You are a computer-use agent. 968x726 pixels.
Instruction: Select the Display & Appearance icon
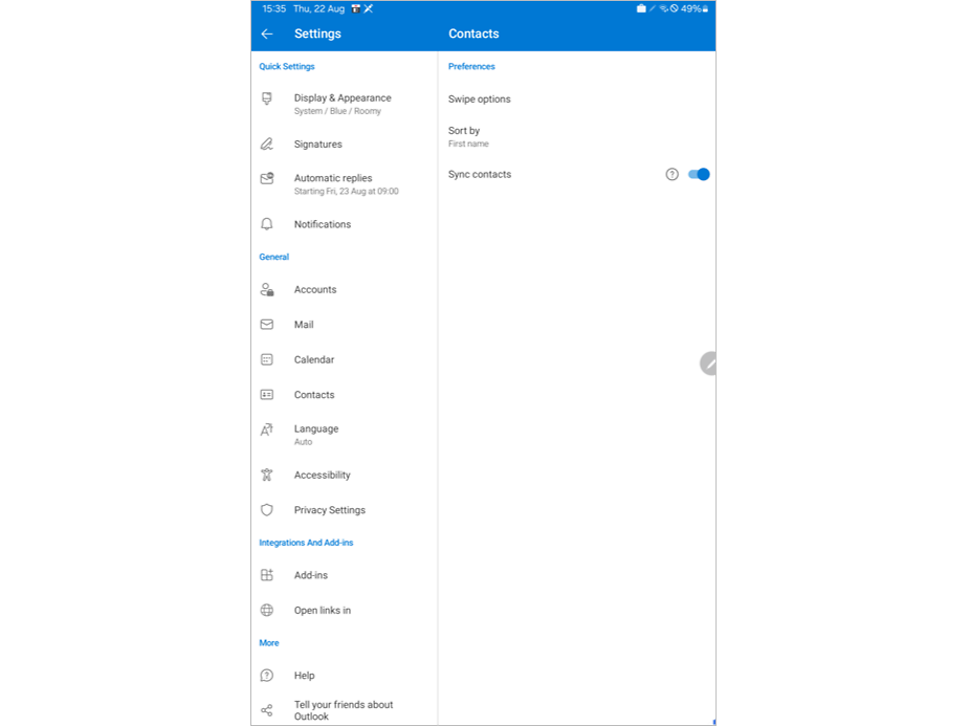(266, 98)
